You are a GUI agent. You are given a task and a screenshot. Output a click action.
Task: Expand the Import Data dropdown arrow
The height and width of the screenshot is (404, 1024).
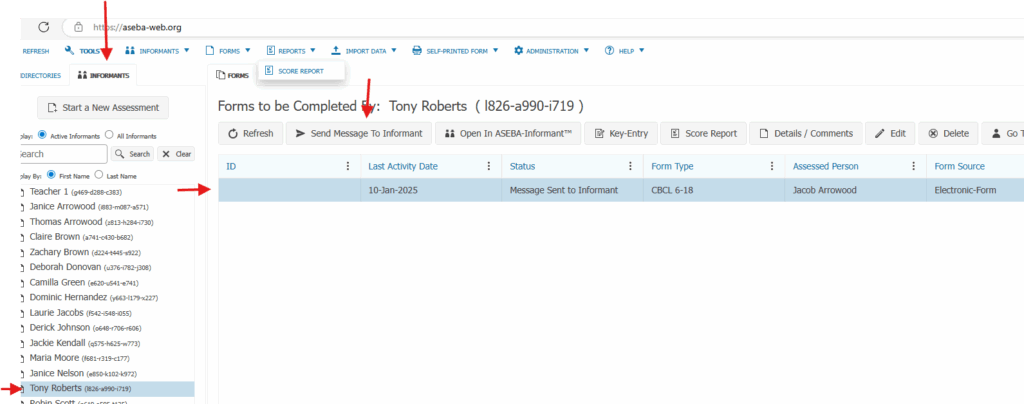pyautogui.click(x=393, y=50)
